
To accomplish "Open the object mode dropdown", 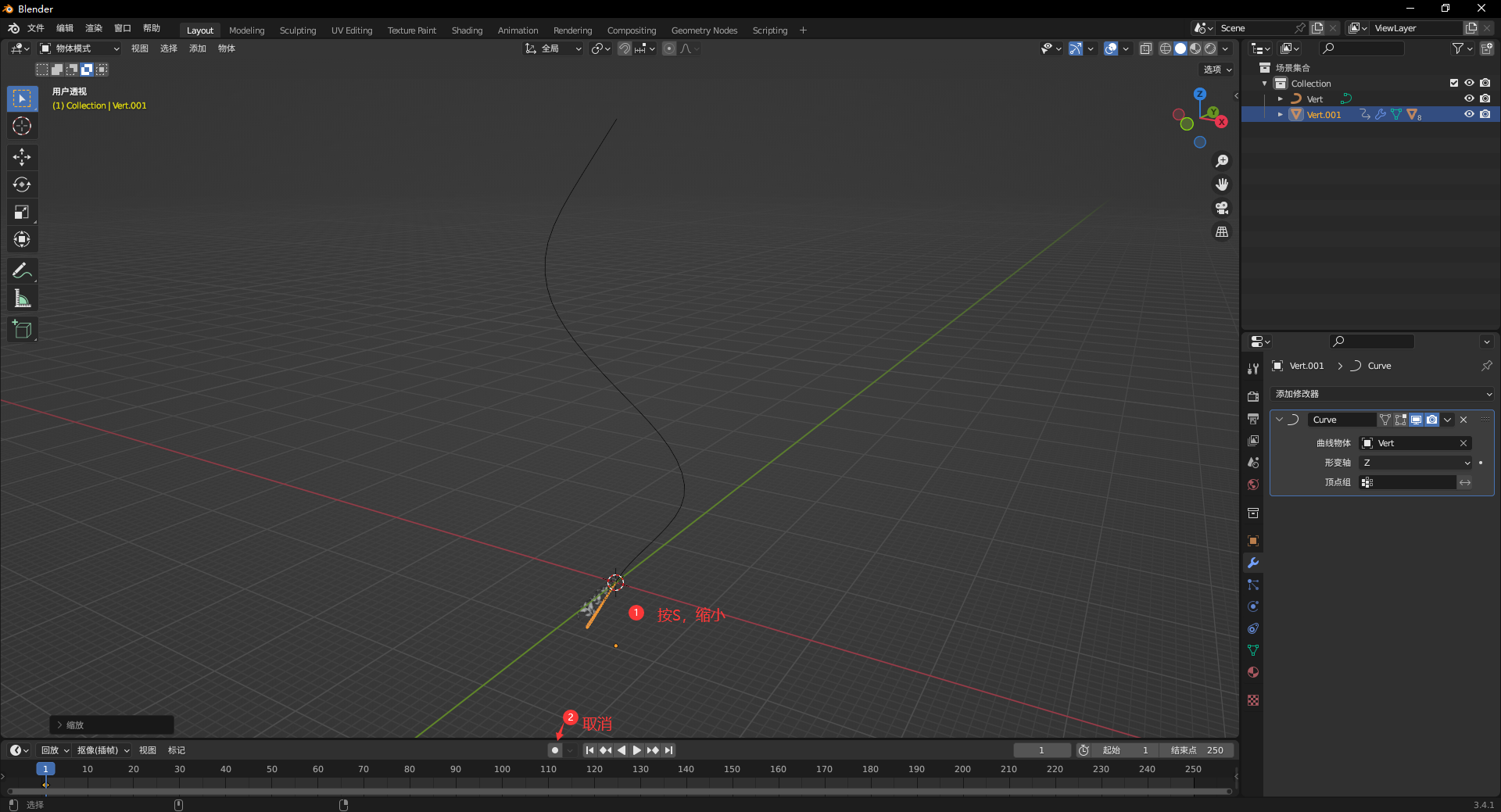I will [81, 48].
